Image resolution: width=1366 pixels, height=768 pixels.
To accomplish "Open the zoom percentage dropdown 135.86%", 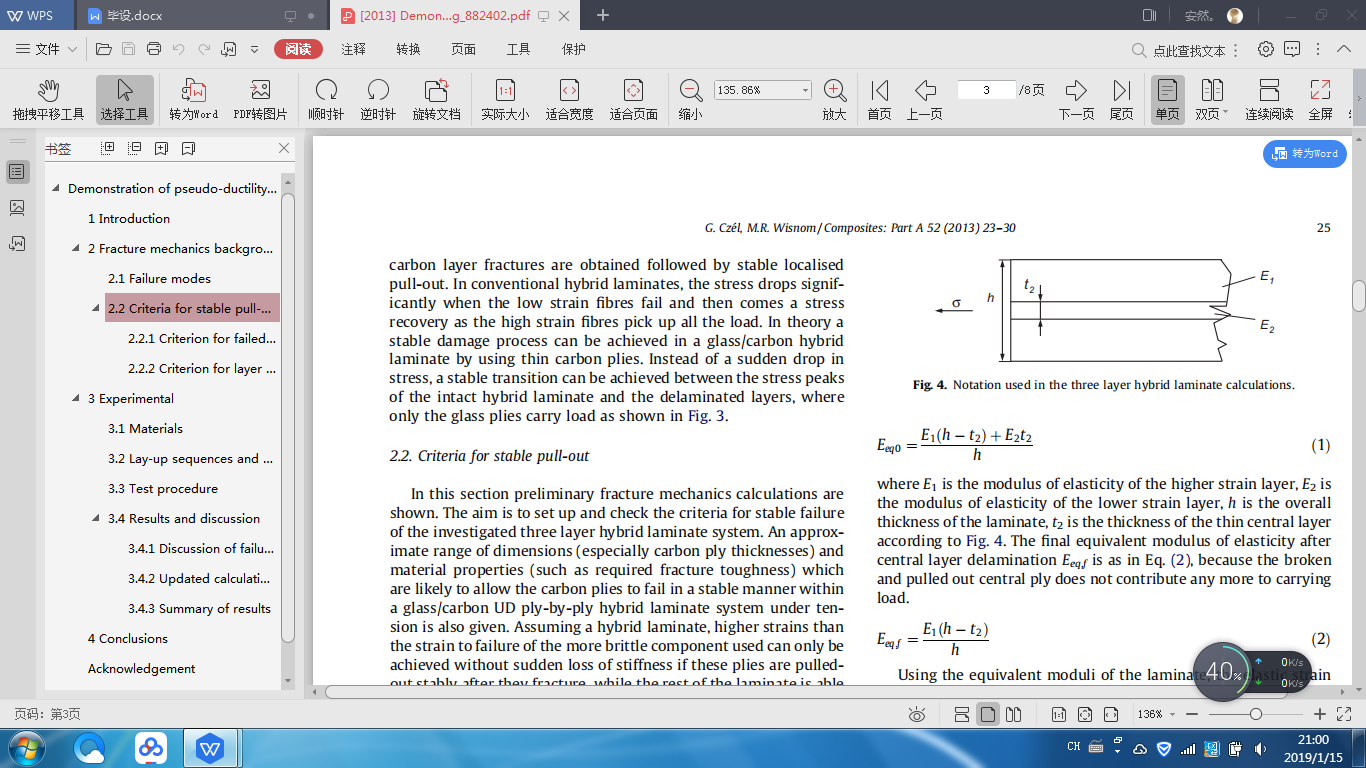I will tap(805, 90).
